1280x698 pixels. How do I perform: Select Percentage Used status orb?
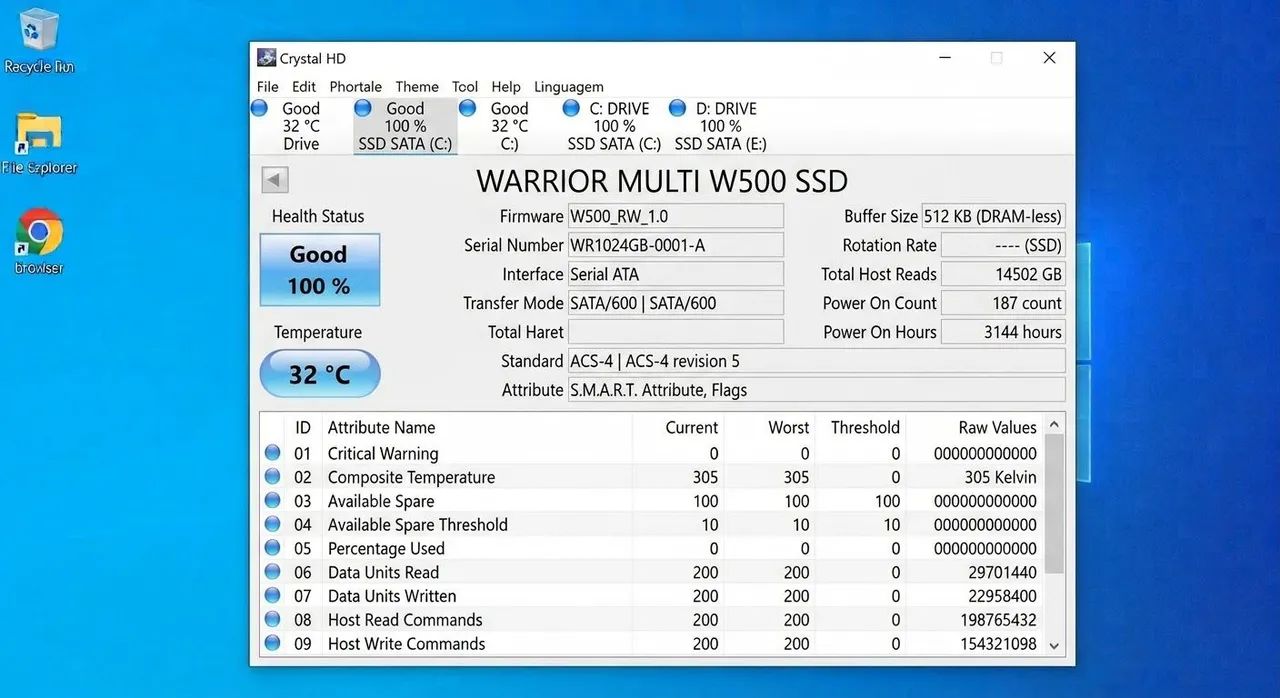[x=272, y=548]
